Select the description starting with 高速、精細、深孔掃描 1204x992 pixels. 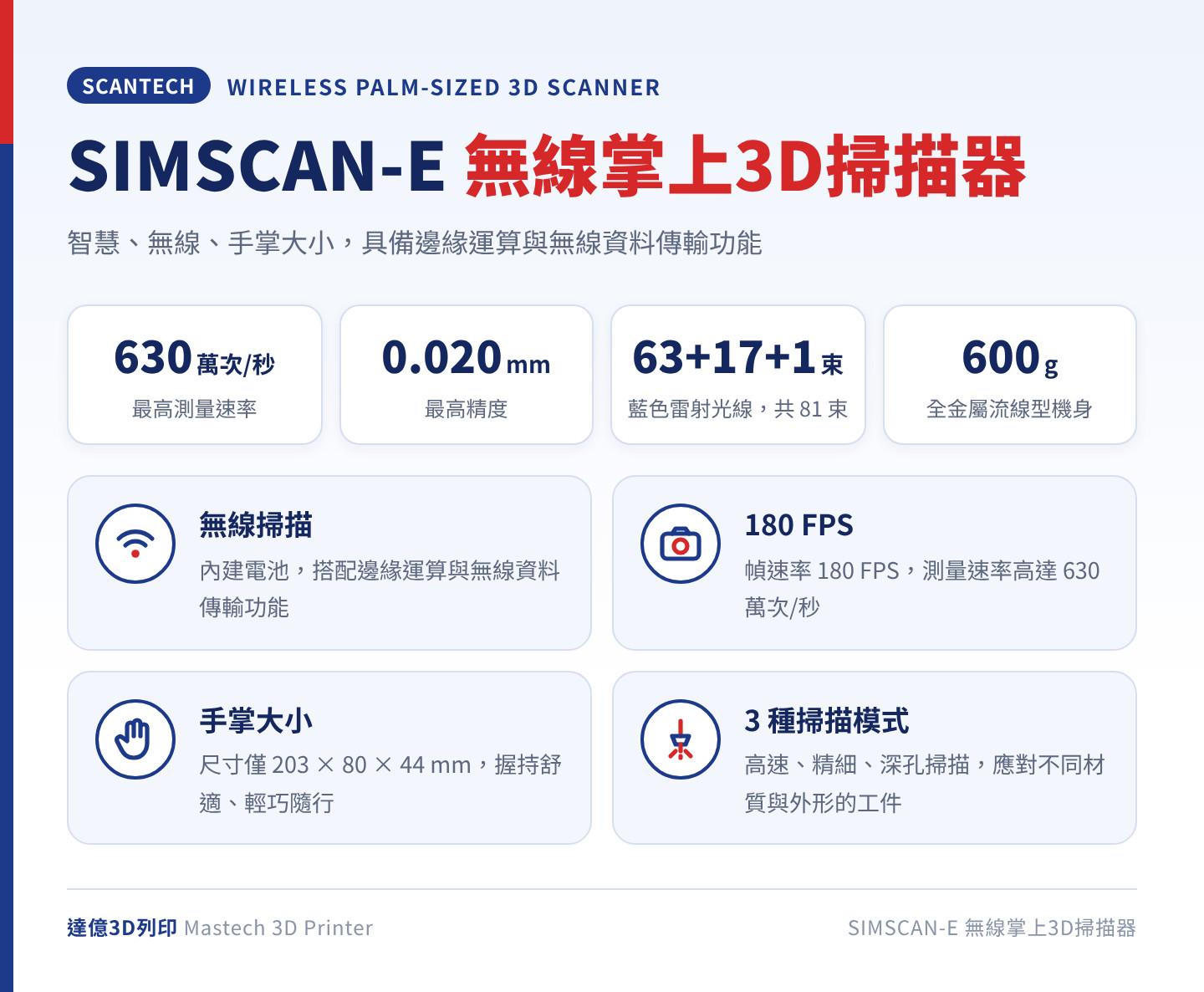coord(925,784)
